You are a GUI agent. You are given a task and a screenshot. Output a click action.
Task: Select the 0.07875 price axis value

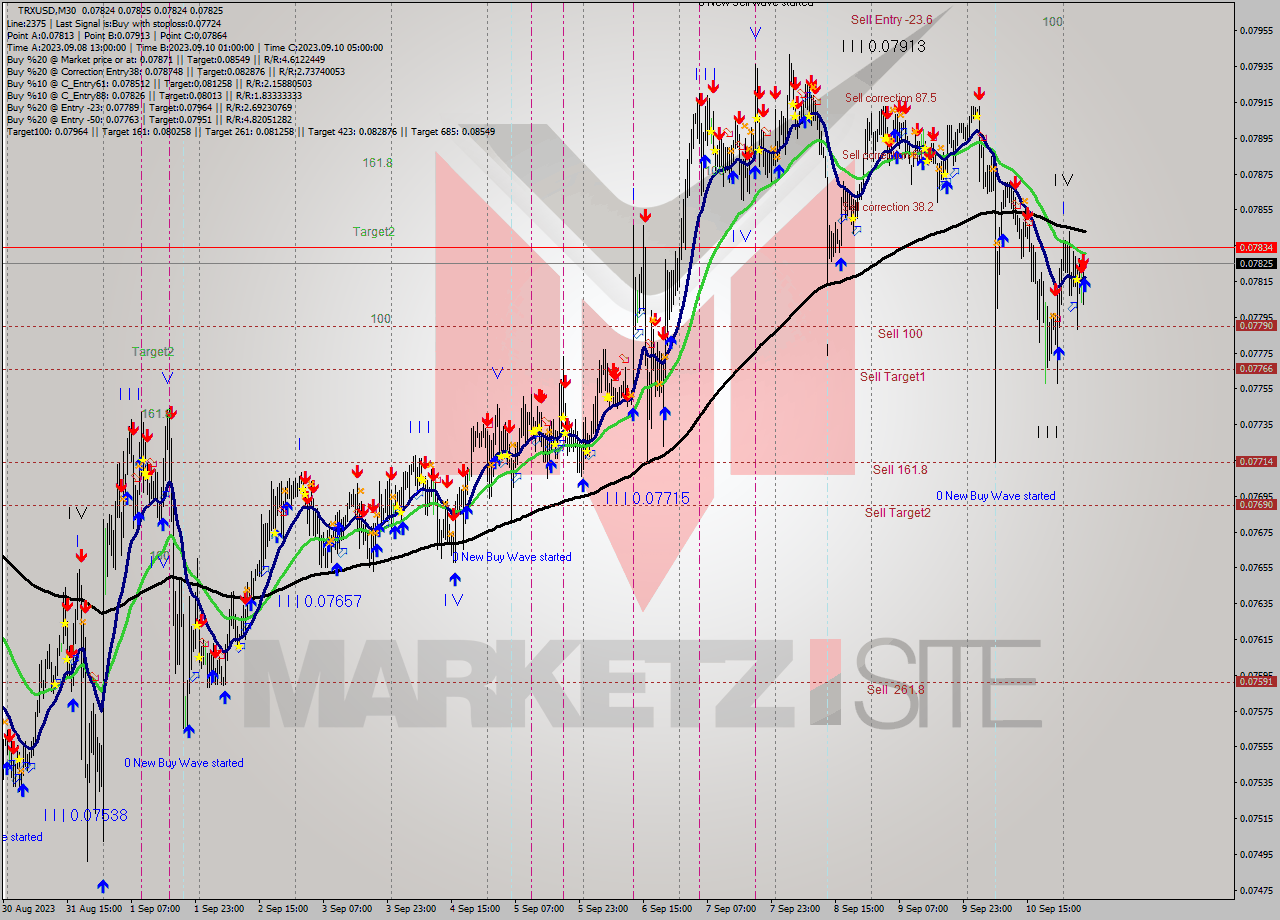(1256, 173)
